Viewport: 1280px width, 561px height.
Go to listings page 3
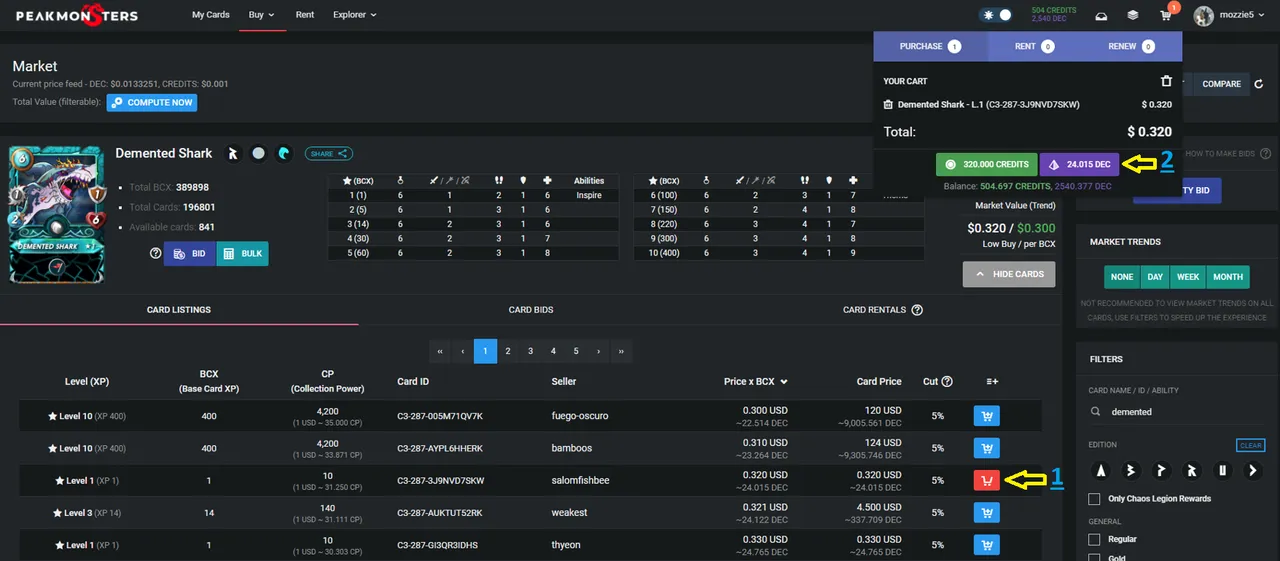(530, 351)
